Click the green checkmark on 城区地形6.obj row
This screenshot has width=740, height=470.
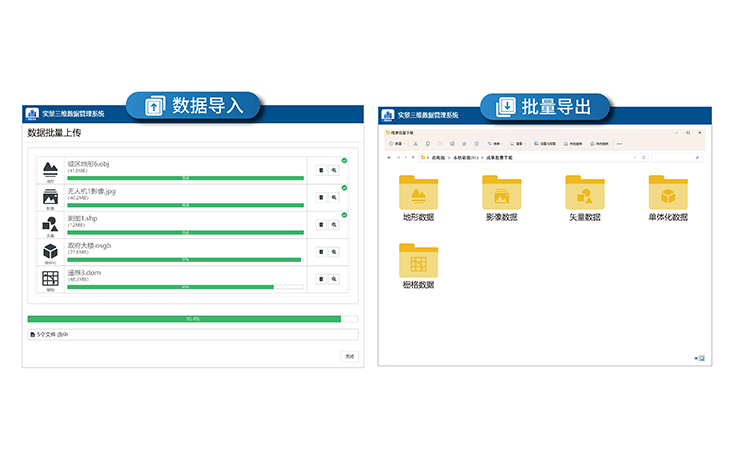click(x=344, y=160)
